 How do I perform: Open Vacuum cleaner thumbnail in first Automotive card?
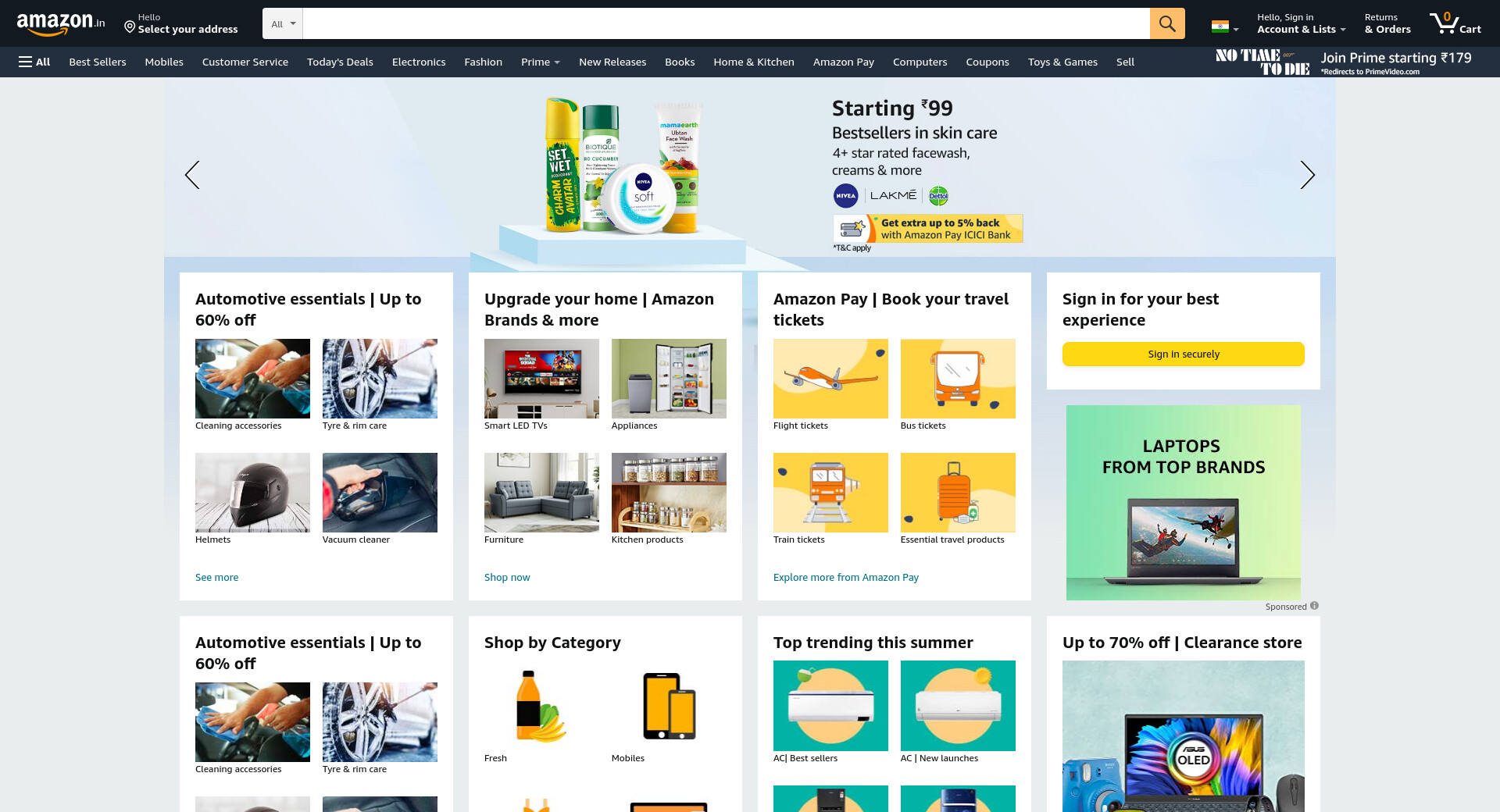point(380,493)
